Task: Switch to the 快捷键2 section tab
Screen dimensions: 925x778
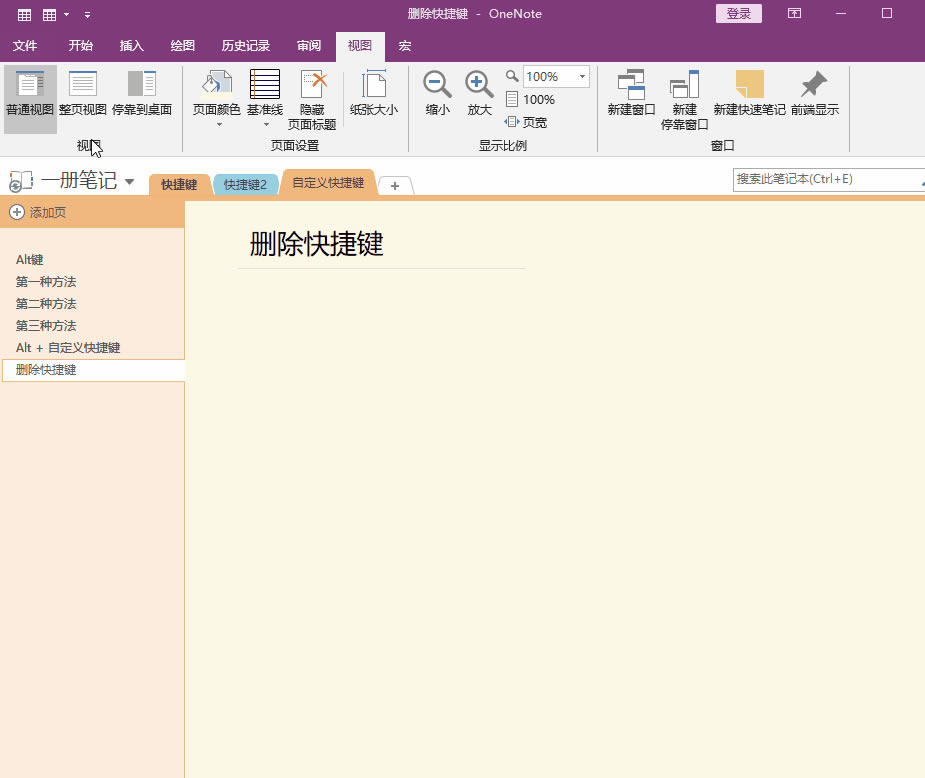Action: tap(246, 183)
